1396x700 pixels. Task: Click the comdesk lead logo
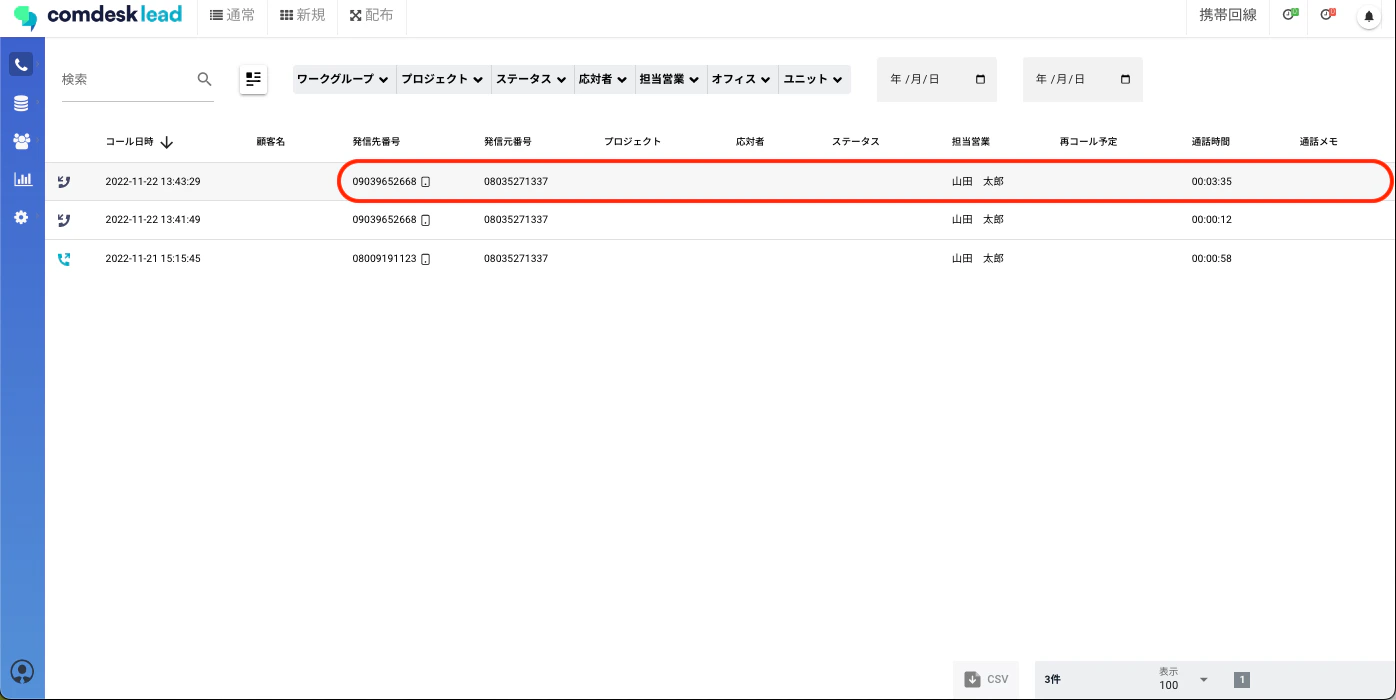pyautogui.click(x=98, y=17)
